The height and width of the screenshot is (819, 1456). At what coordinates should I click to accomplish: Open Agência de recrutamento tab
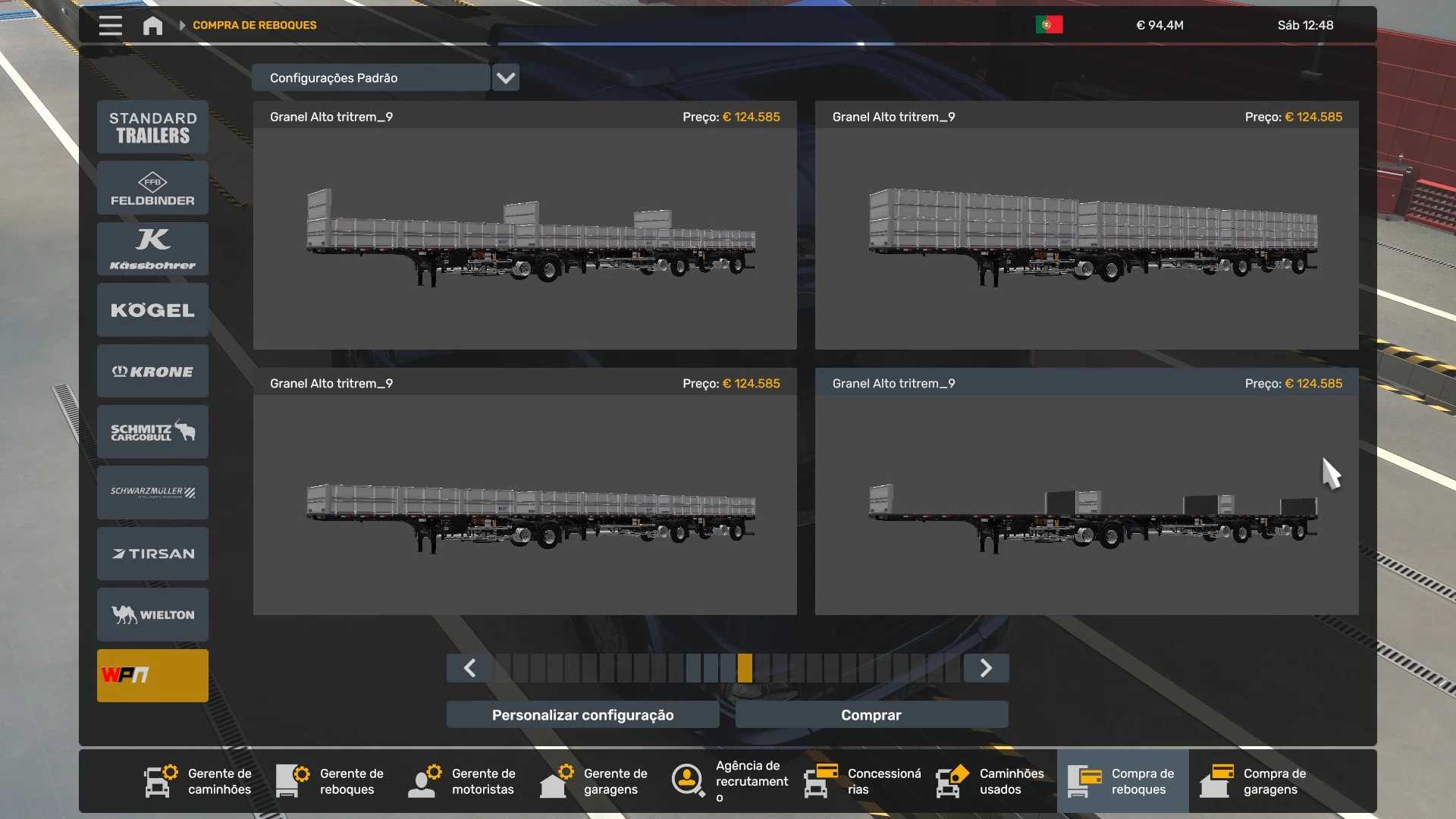click(x=731, y=781)
